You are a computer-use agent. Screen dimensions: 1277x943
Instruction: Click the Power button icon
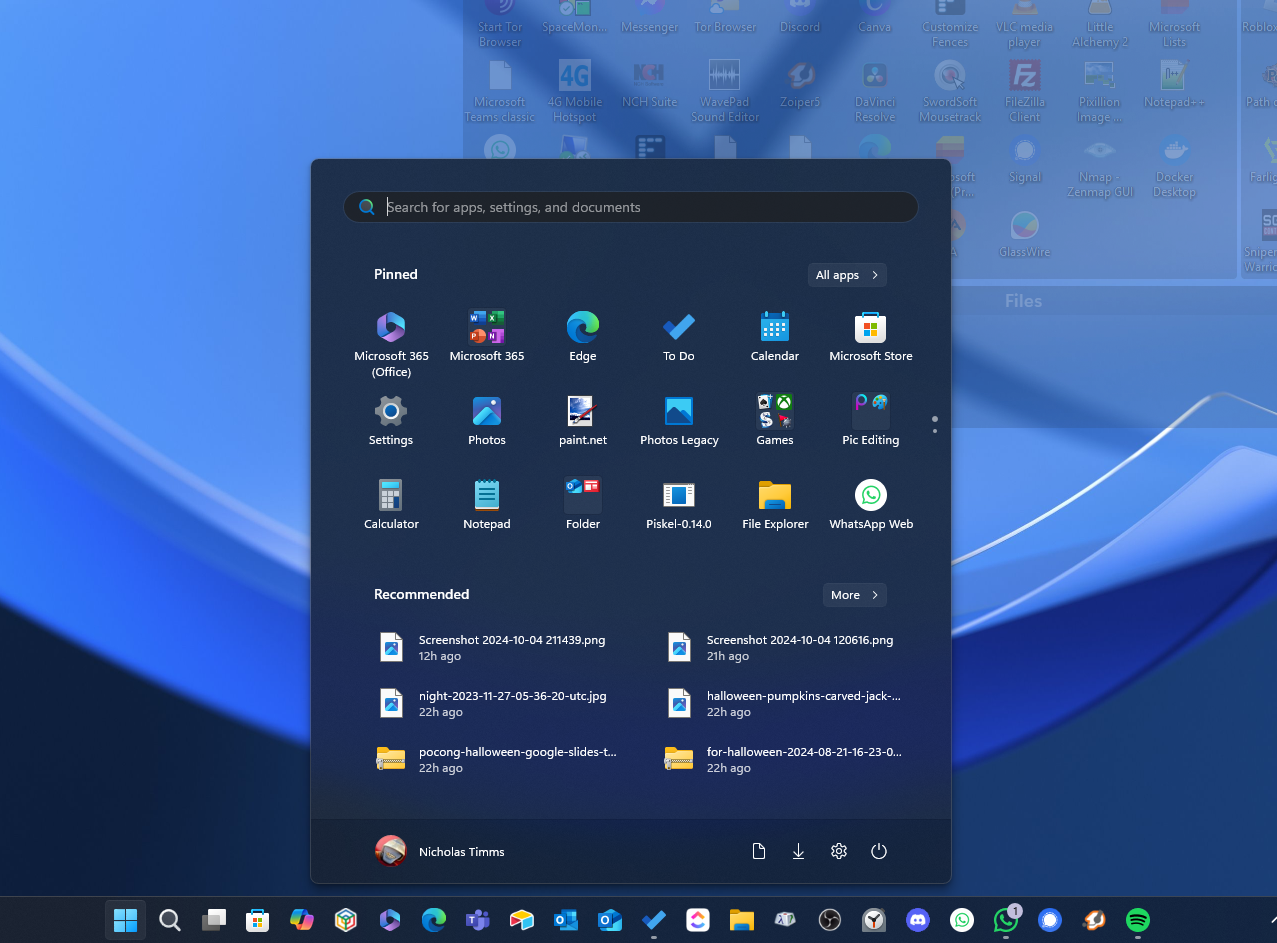click(x=878, y=851)
